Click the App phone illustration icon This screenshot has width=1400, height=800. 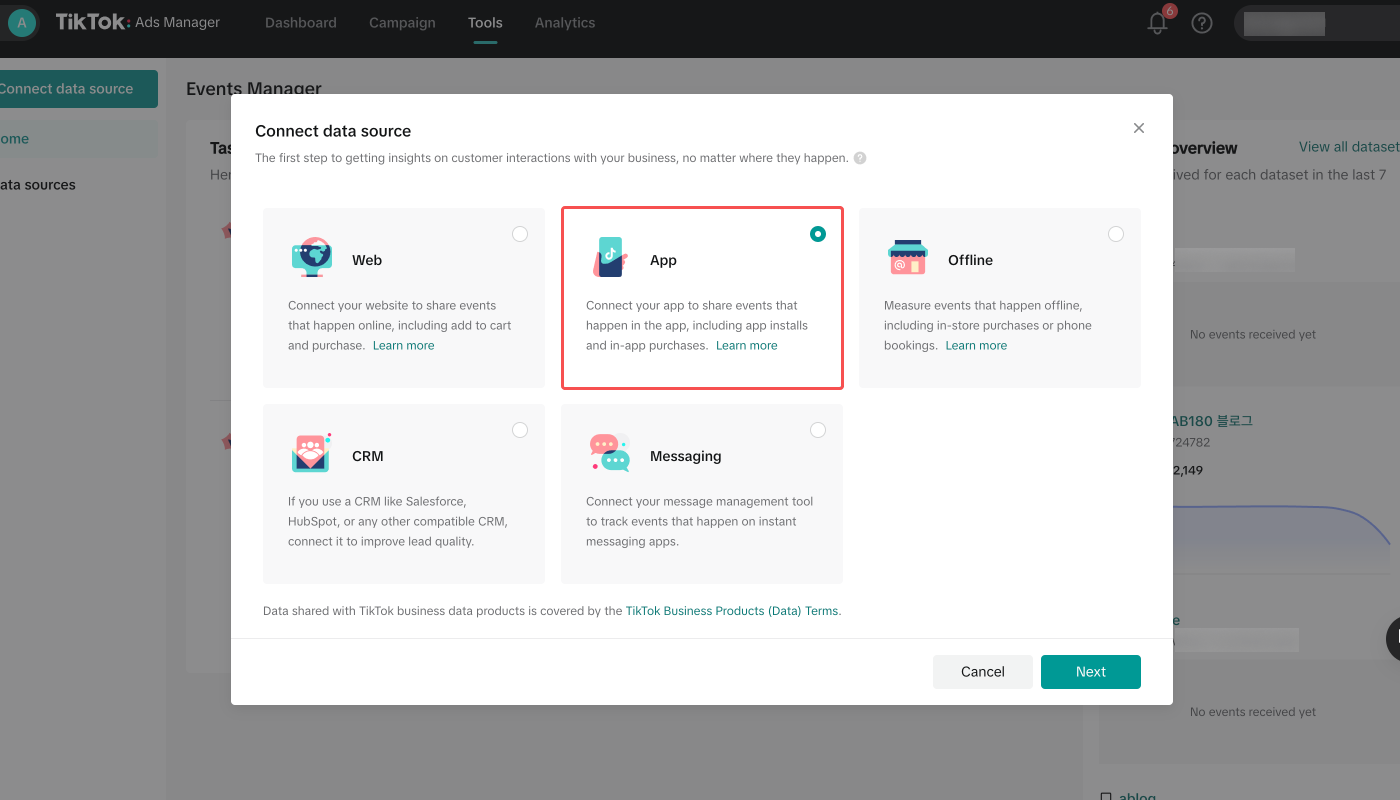point(610,258)
